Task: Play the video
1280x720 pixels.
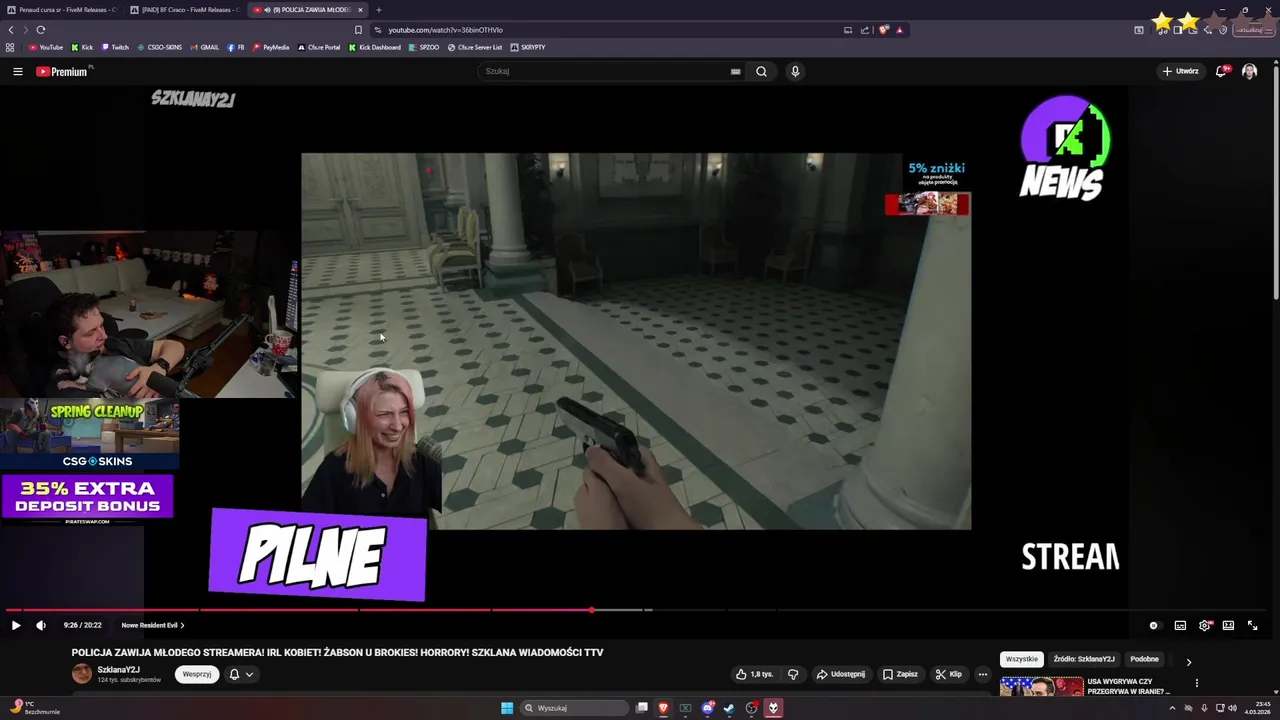Action: [x=15, y=625]
